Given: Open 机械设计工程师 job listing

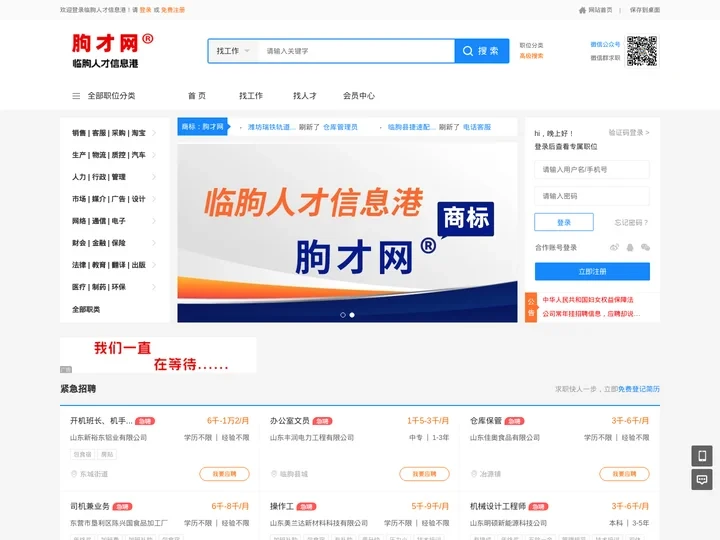Looking at the screenshot, I should pos(498,506).
